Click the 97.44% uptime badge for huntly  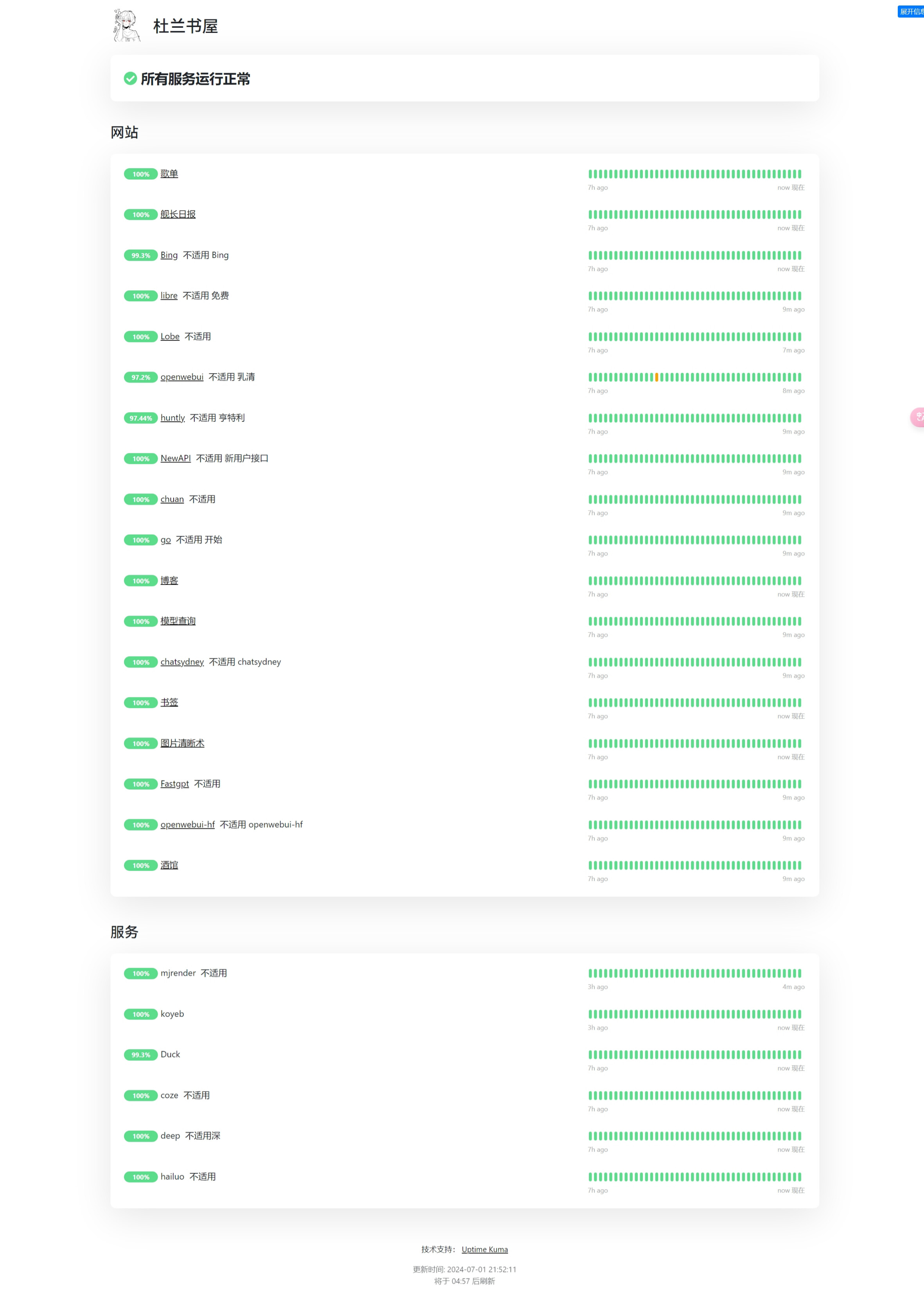(140, 418)
